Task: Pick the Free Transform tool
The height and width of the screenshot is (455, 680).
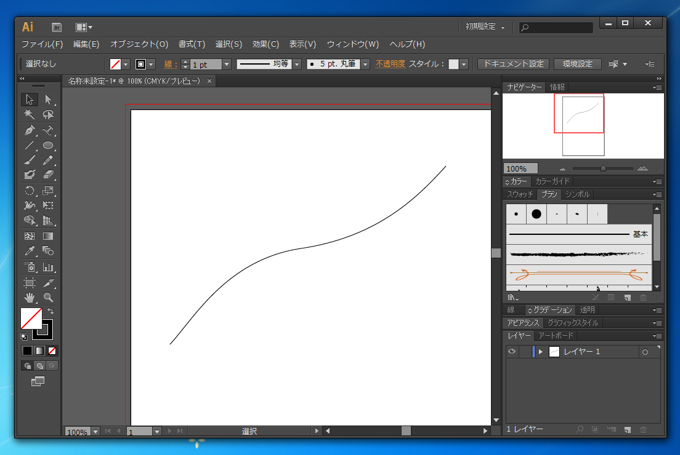Action: [x=48, y=205]
